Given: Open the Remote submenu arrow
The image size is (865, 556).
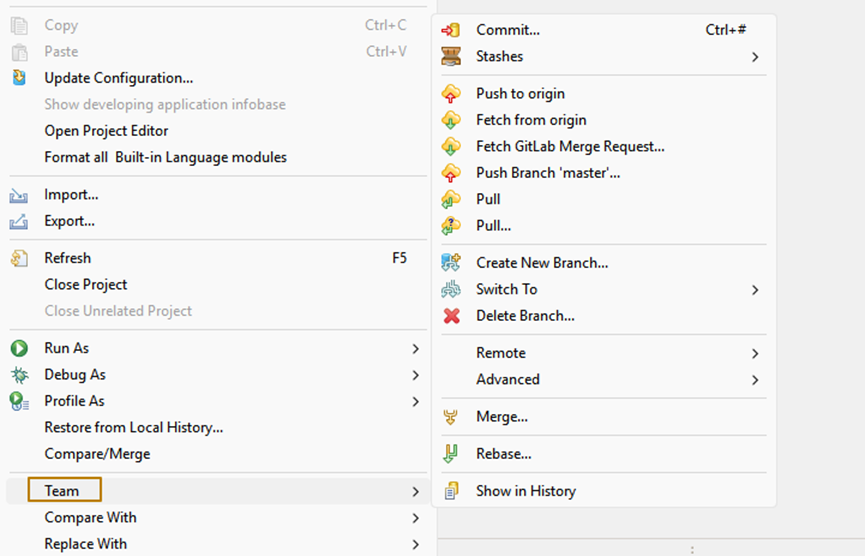Looking at the screenshot, I should click(x=755, y=353).
